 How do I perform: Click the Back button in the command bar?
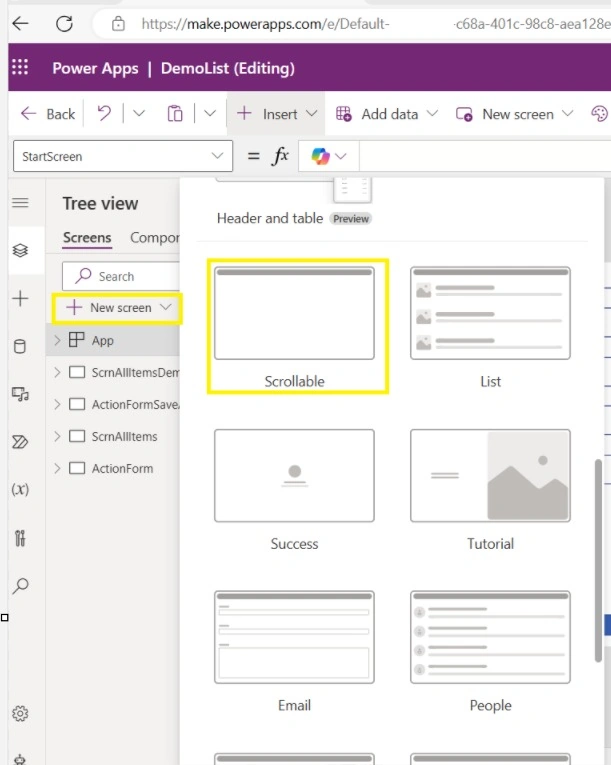48,114
